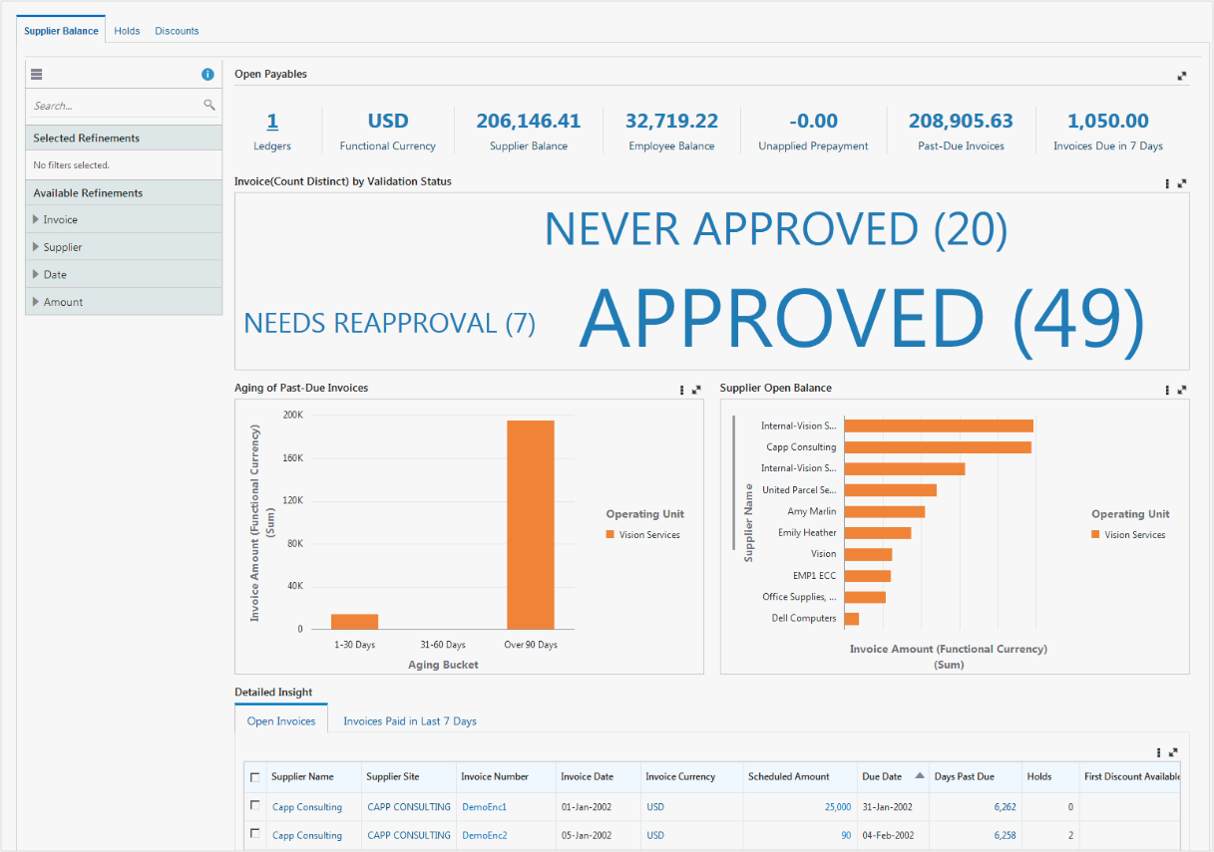Screen dimensions: 1214x852
Task: Click APPROVED (49) tag
Action: [x=862, y=319]
